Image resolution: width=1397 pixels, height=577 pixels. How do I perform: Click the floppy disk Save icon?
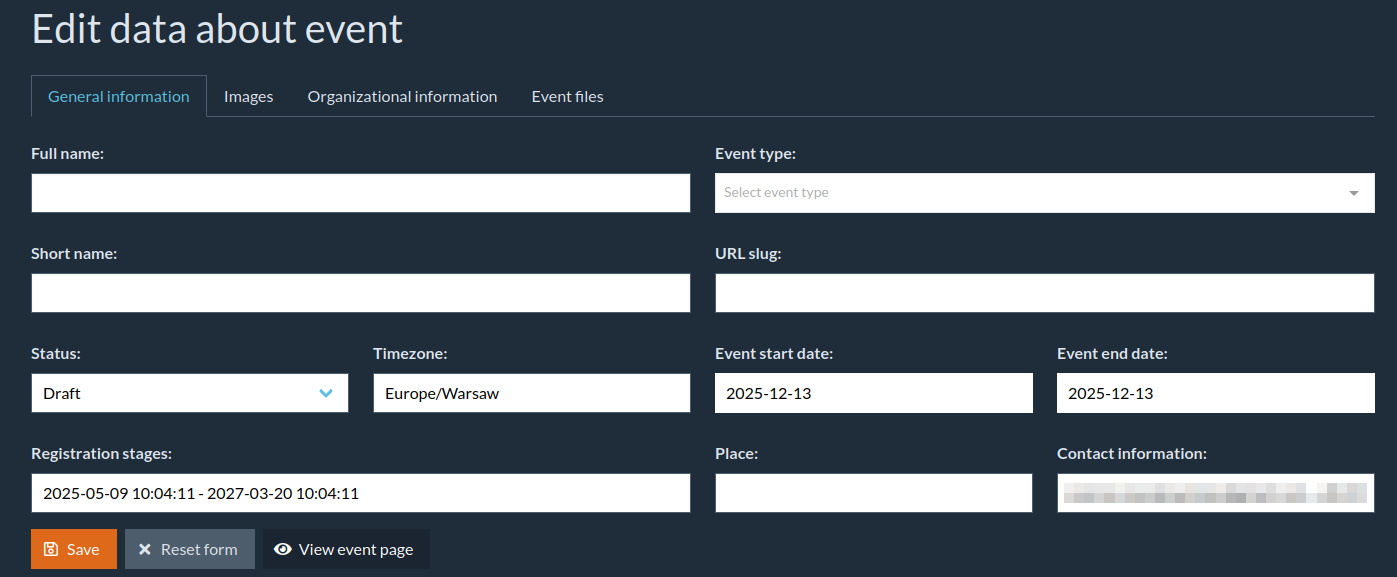point(51,549)
